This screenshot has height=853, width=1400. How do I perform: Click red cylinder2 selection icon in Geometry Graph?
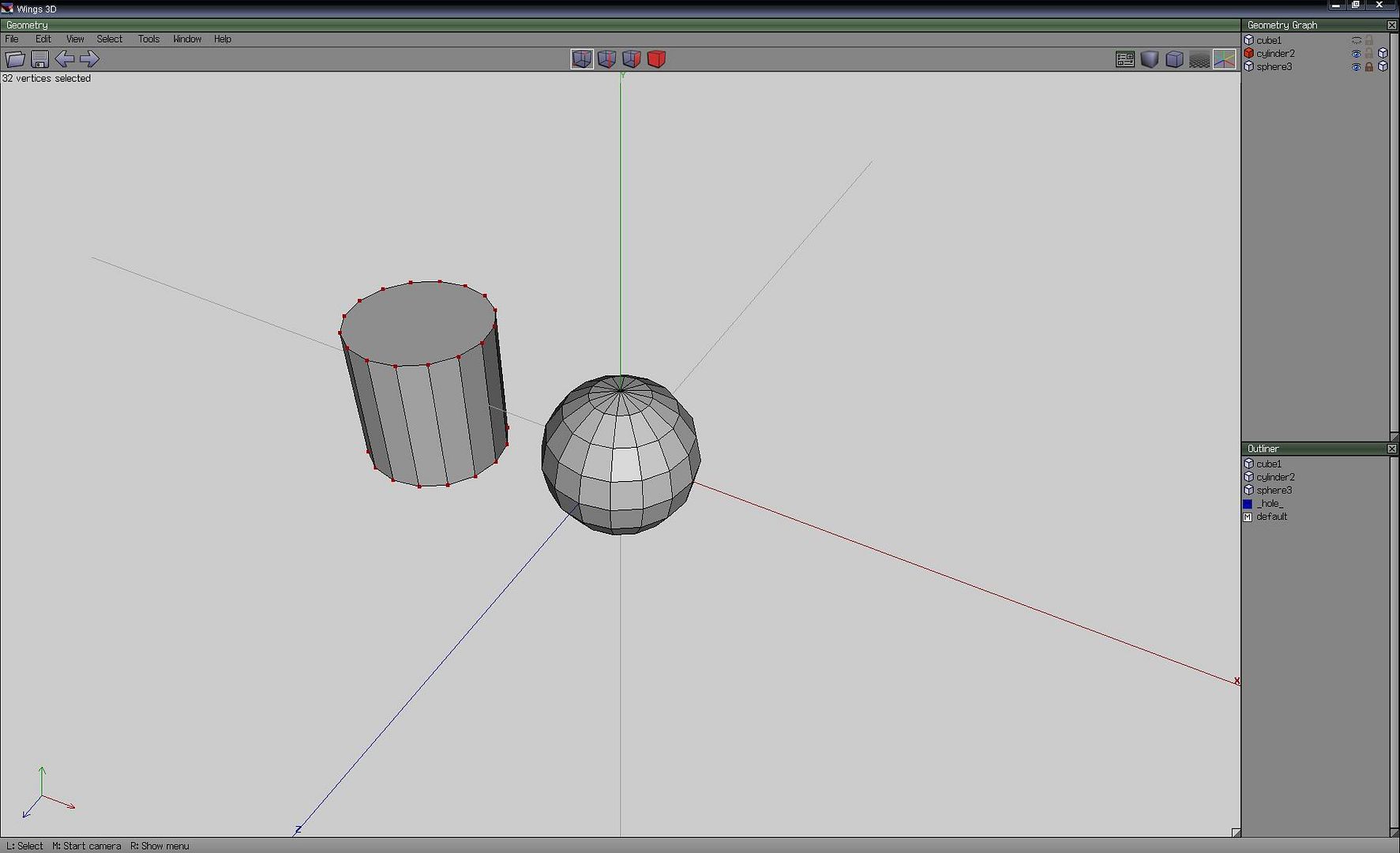tap(1249, 54)
